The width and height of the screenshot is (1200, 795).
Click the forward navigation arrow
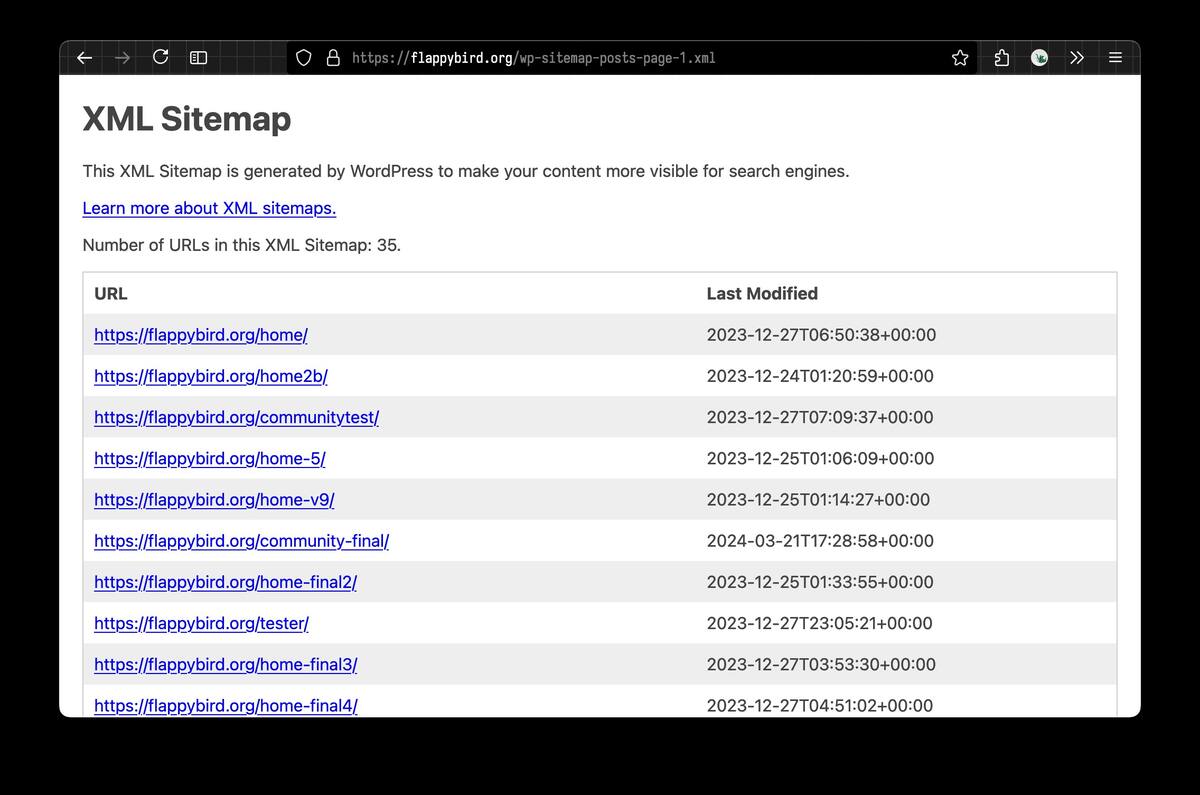tap(122, 58)
